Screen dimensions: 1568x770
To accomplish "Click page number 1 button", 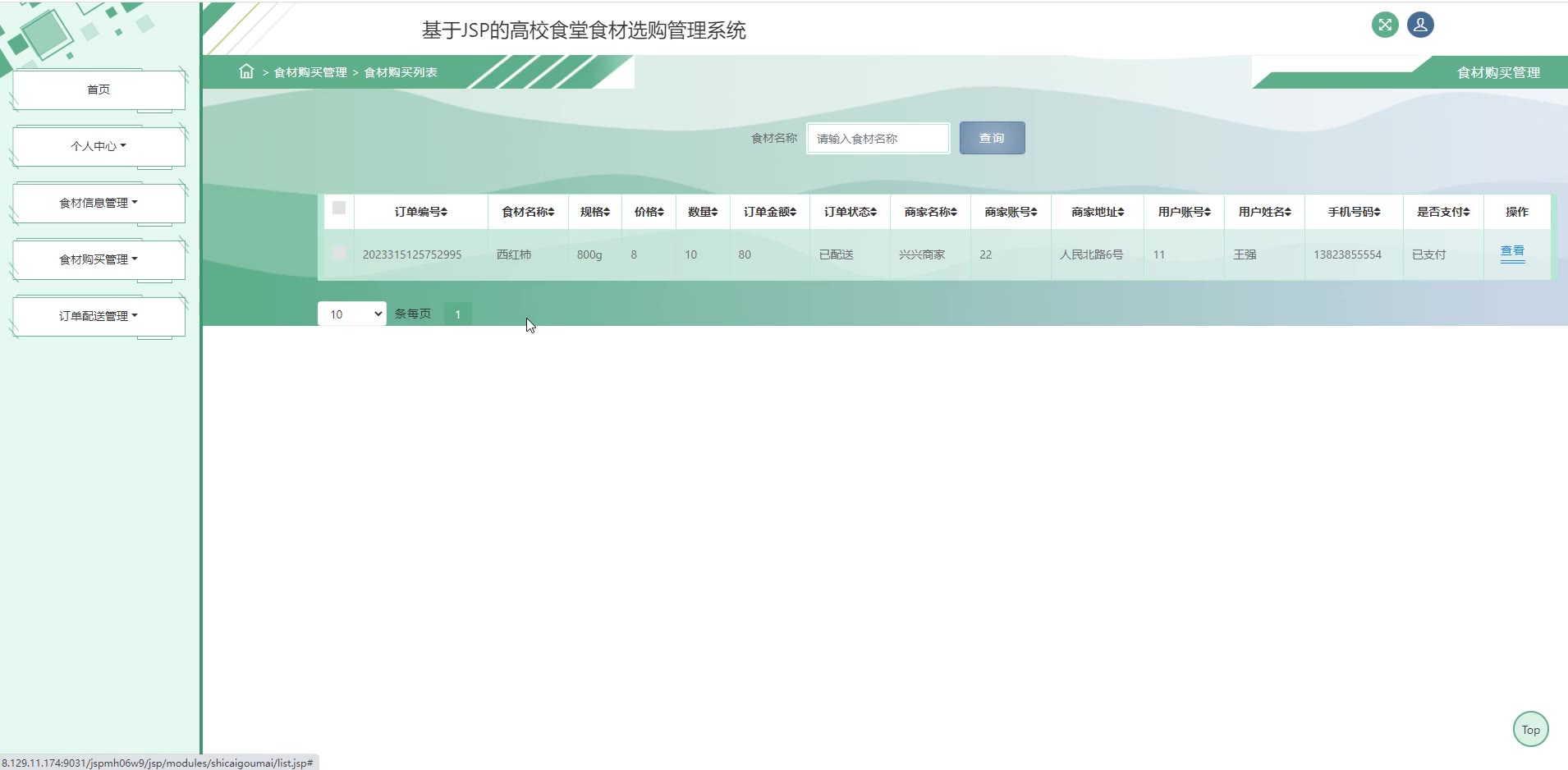I will (458, 314).
